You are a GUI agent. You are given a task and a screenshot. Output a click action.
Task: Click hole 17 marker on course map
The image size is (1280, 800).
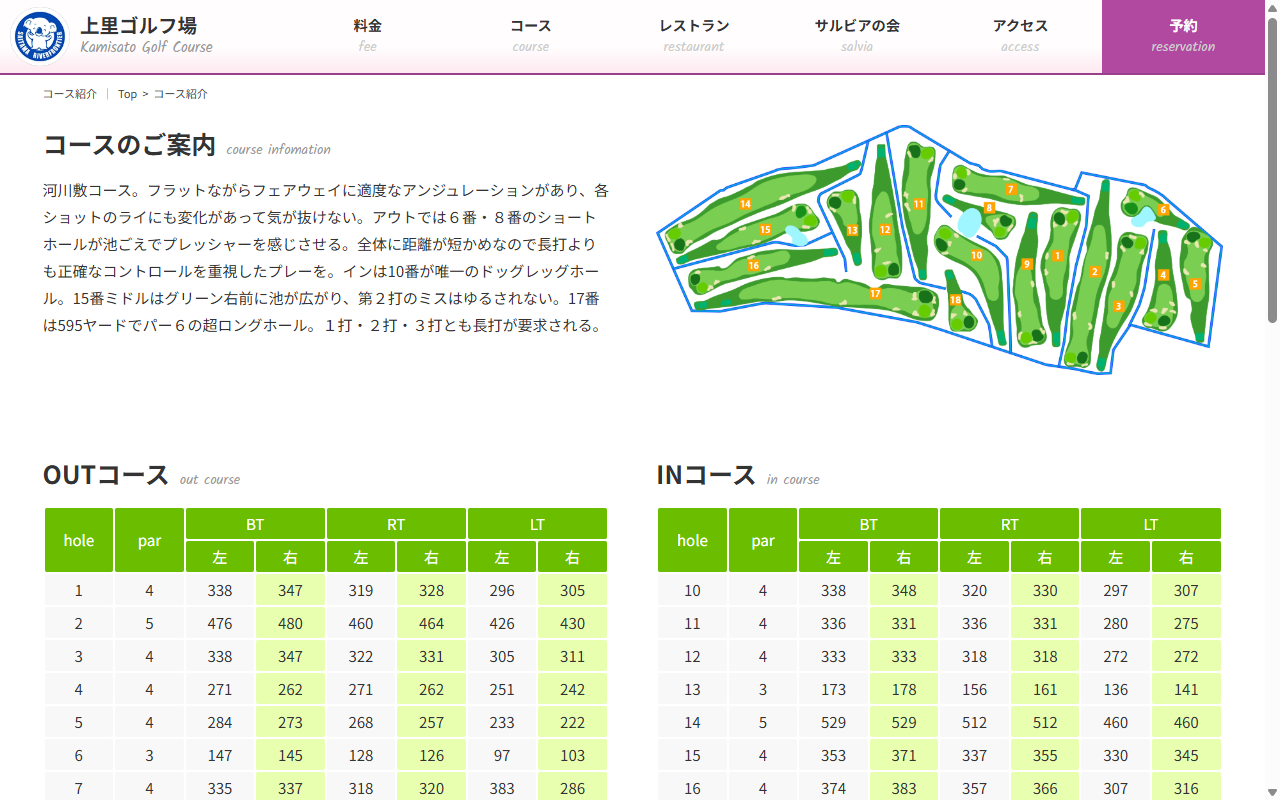tap(875, 294)
